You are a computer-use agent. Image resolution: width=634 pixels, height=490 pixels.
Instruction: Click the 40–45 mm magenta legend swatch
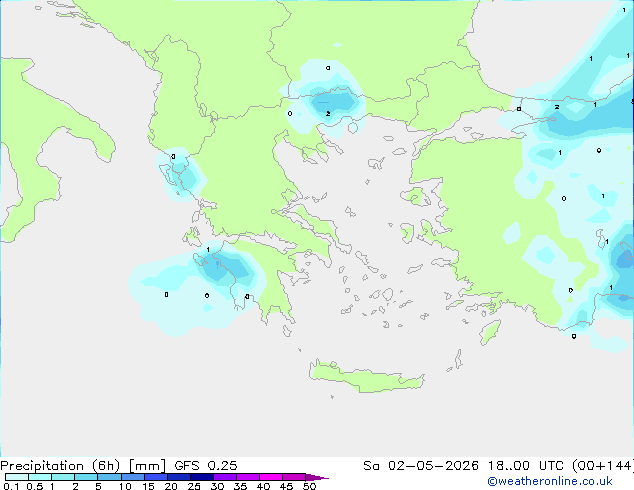271,477
